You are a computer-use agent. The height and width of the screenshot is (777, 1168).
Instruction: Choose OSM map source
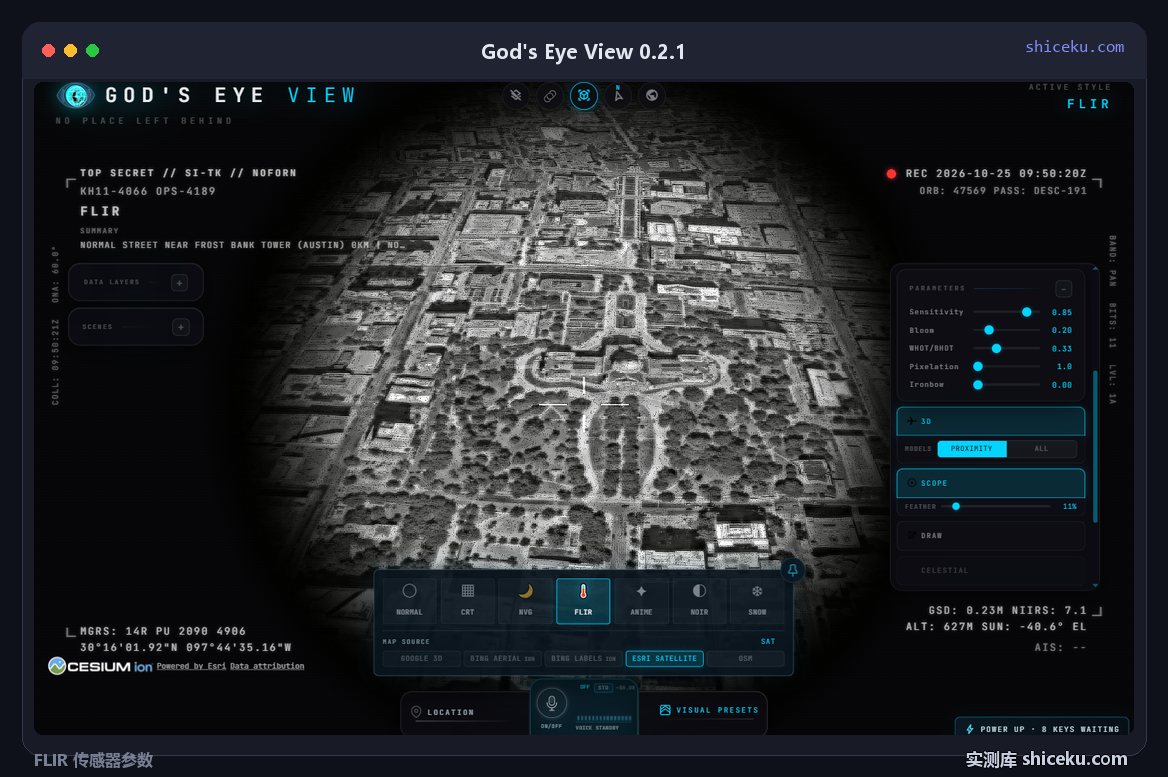(x=746, y=659)
